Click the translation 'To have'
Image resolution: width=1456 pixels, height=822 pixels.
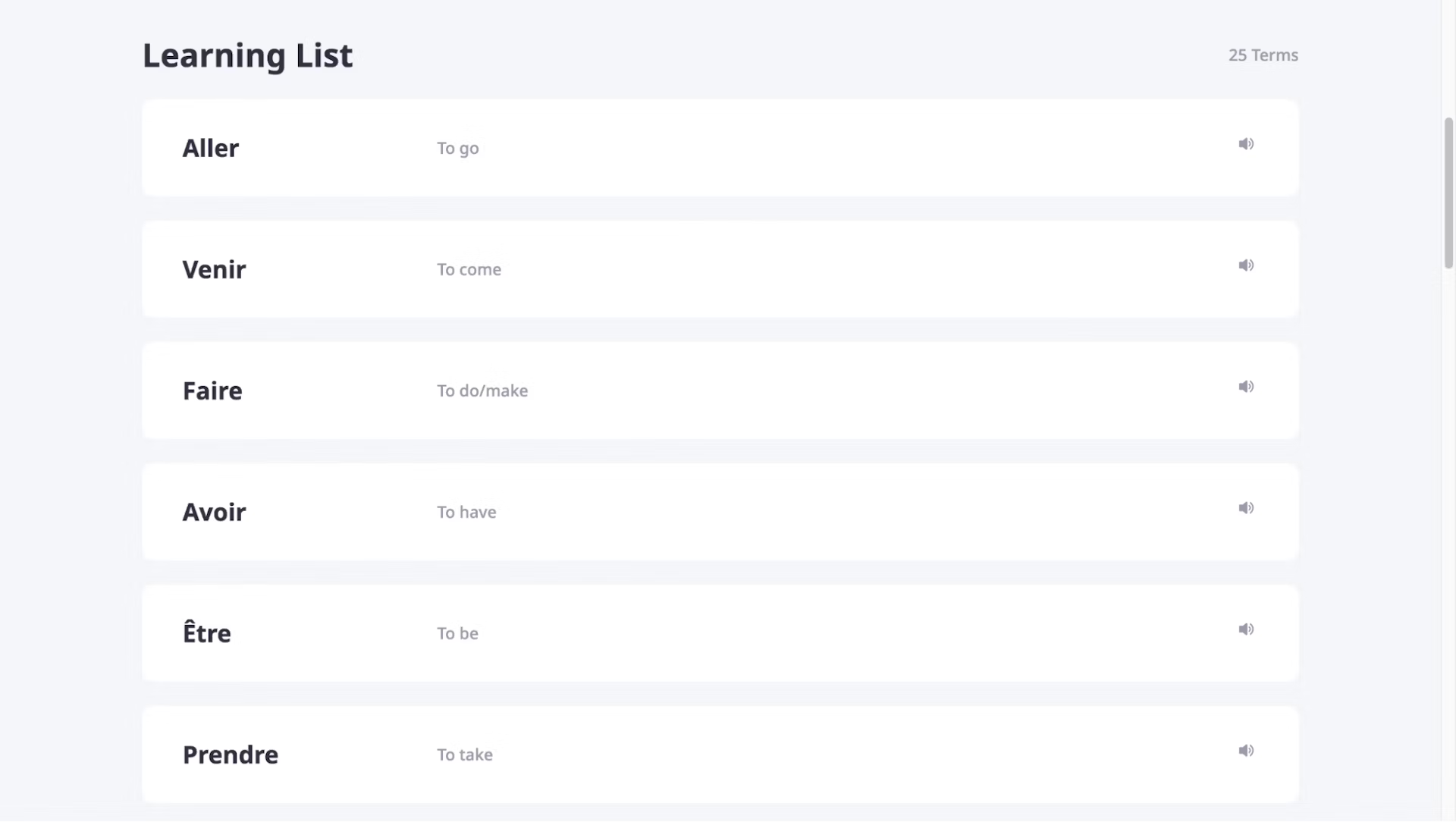point(466,512)
